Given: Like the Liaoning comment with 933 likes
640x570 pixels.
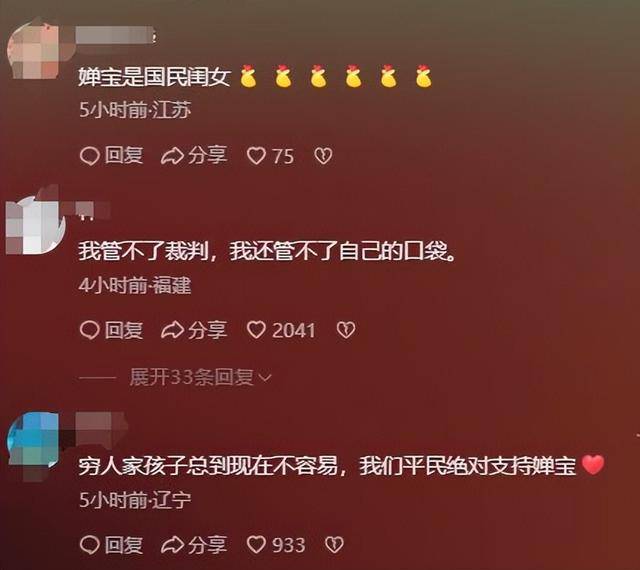Looking at the screenshot, I should (276, 545).
